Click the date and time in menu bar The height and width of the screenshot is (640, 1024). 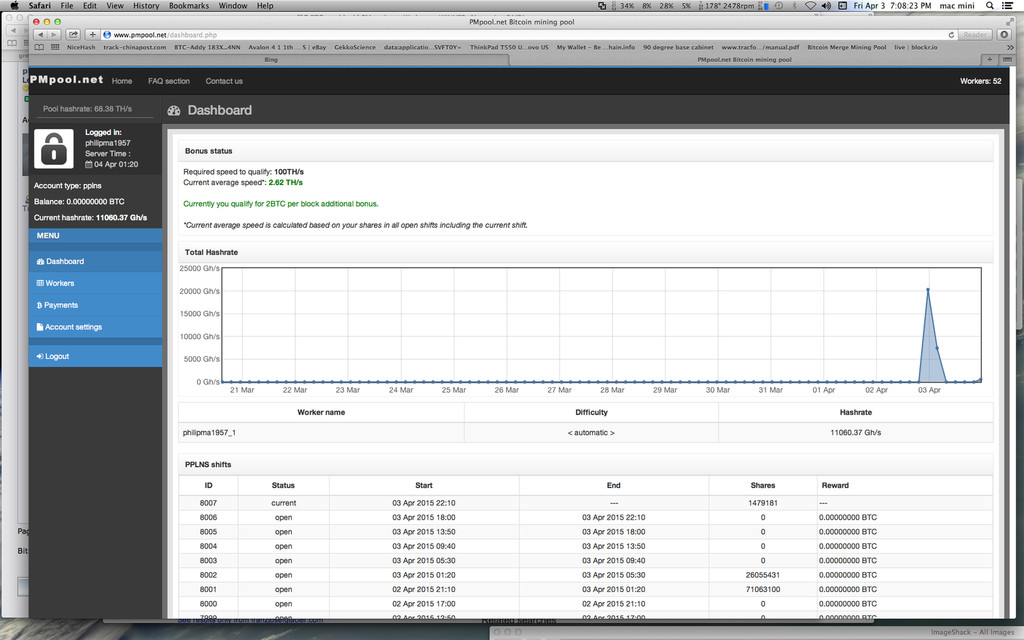point(892,5)
